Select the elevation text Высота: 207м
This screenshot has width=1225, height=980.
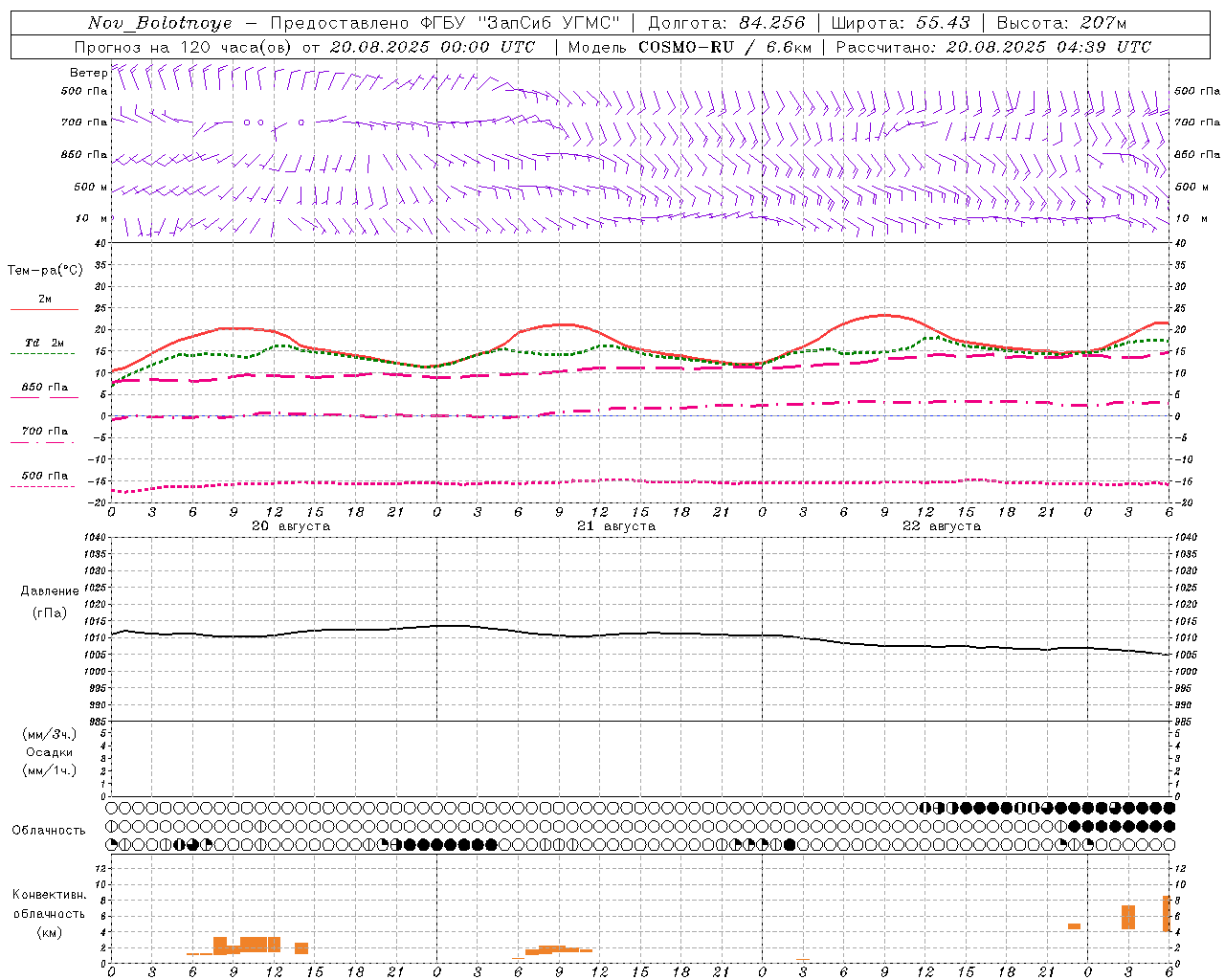coord(1061,23)
